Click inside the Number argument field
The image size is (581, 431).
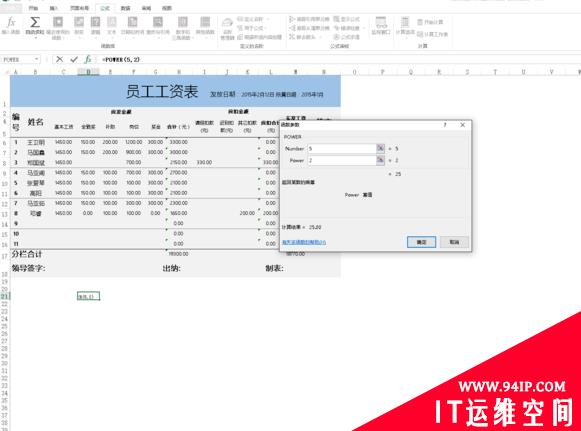pos(342,148)
